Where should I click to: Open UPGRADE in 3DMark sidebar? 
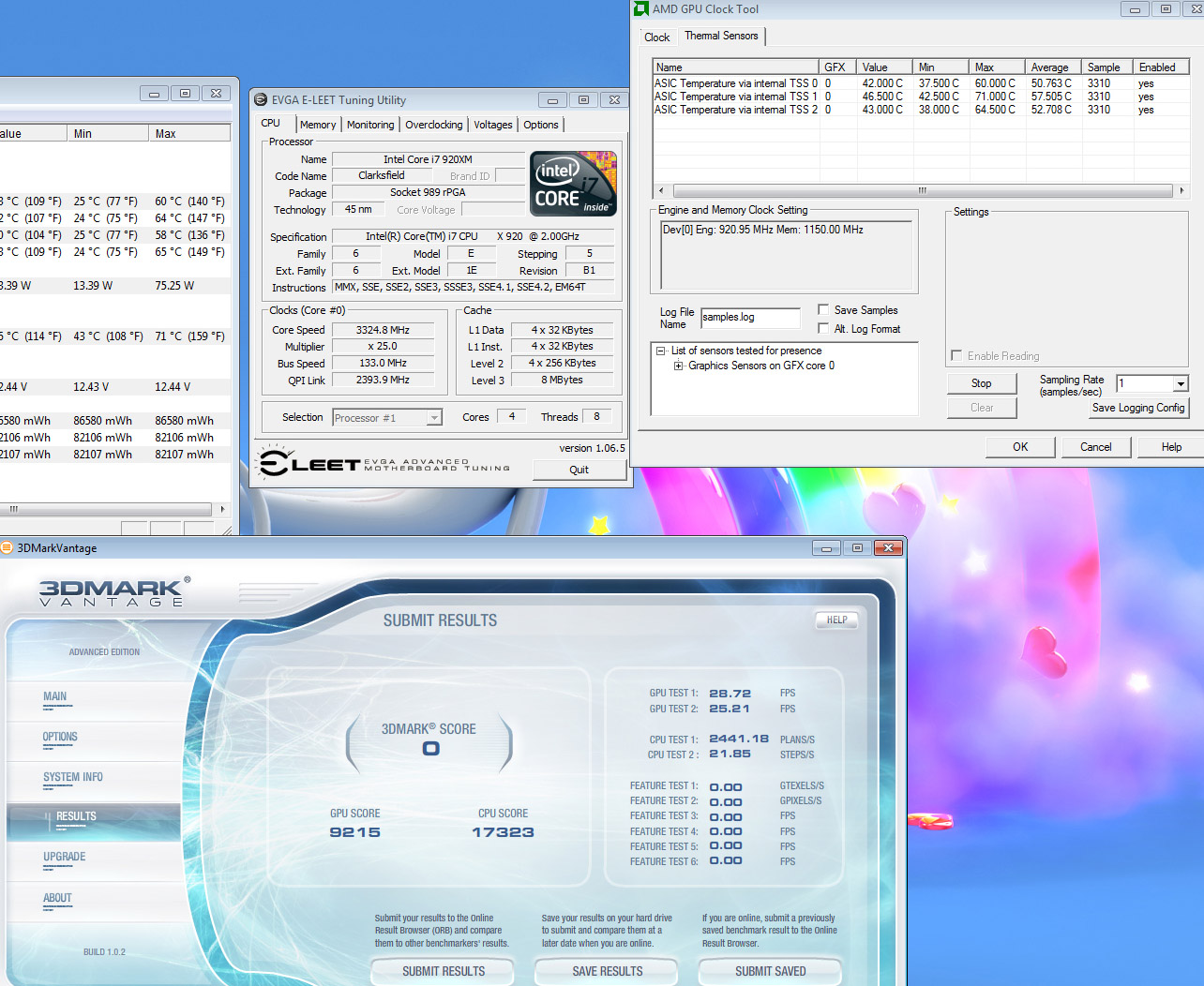[x=64, y=858]
